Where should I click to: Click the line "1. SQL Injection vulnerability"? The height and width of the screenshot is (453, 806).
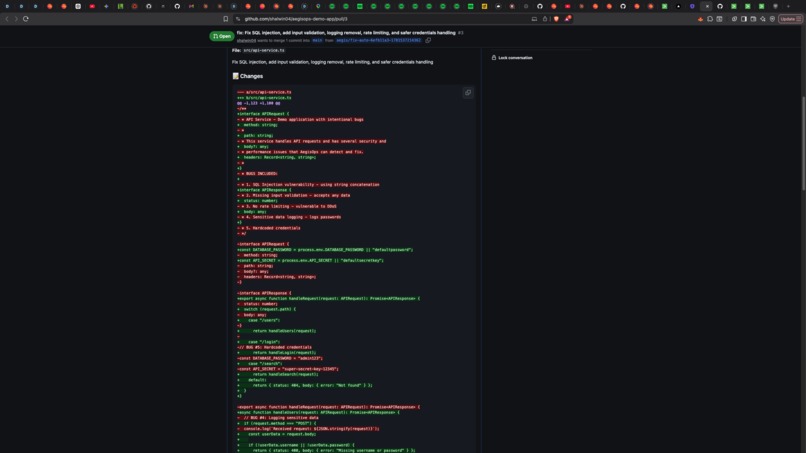(x=308, y=185)
